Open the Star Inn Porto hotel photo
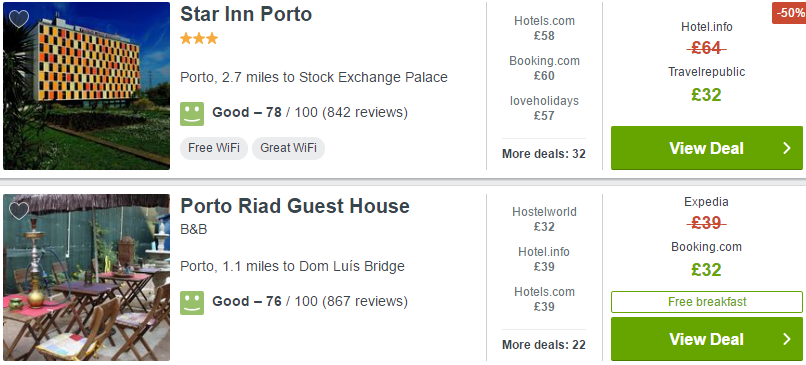806x365 pixels. coord(86,86)
